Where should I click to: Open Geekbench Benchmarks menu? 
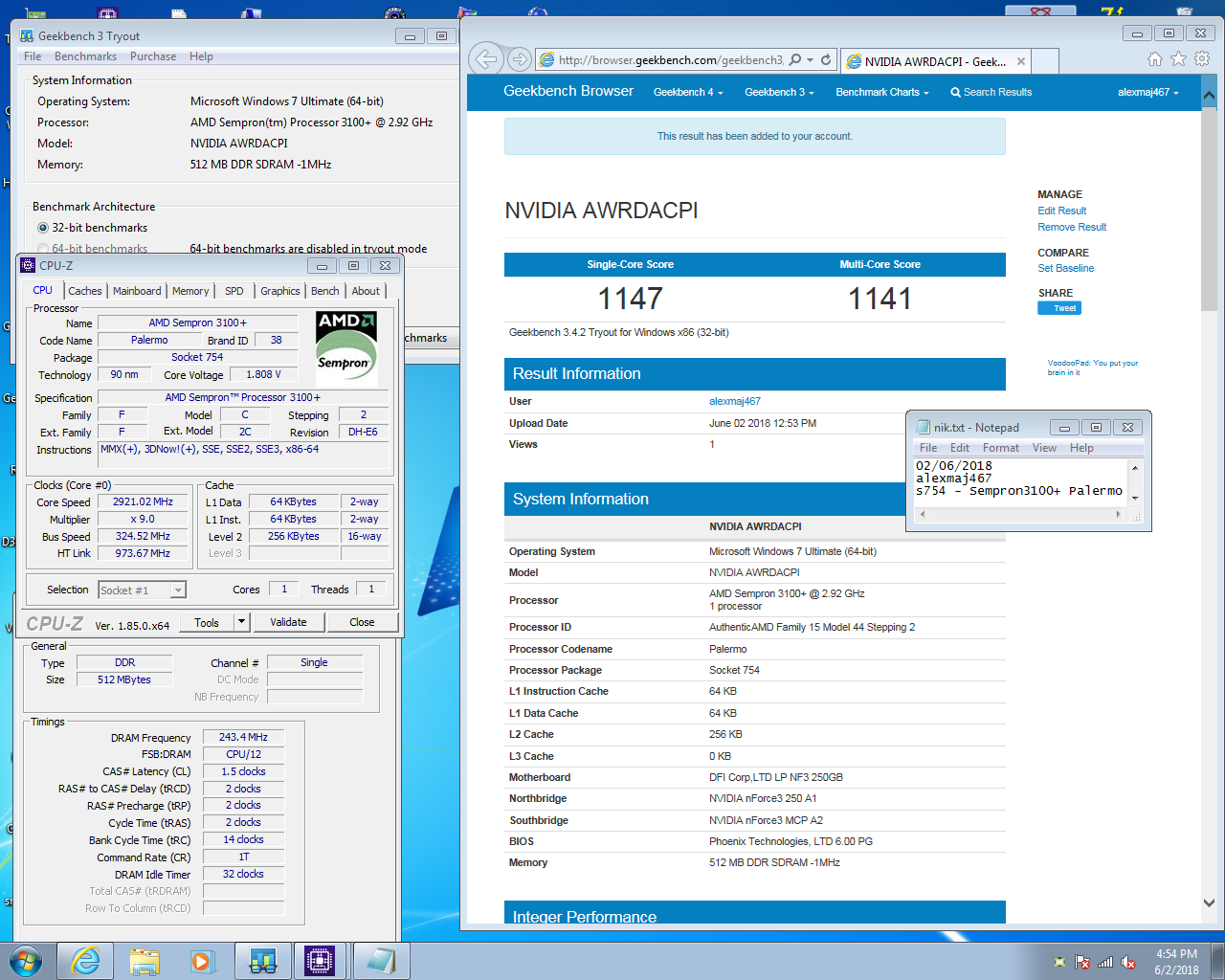click(x=85, y=56)
